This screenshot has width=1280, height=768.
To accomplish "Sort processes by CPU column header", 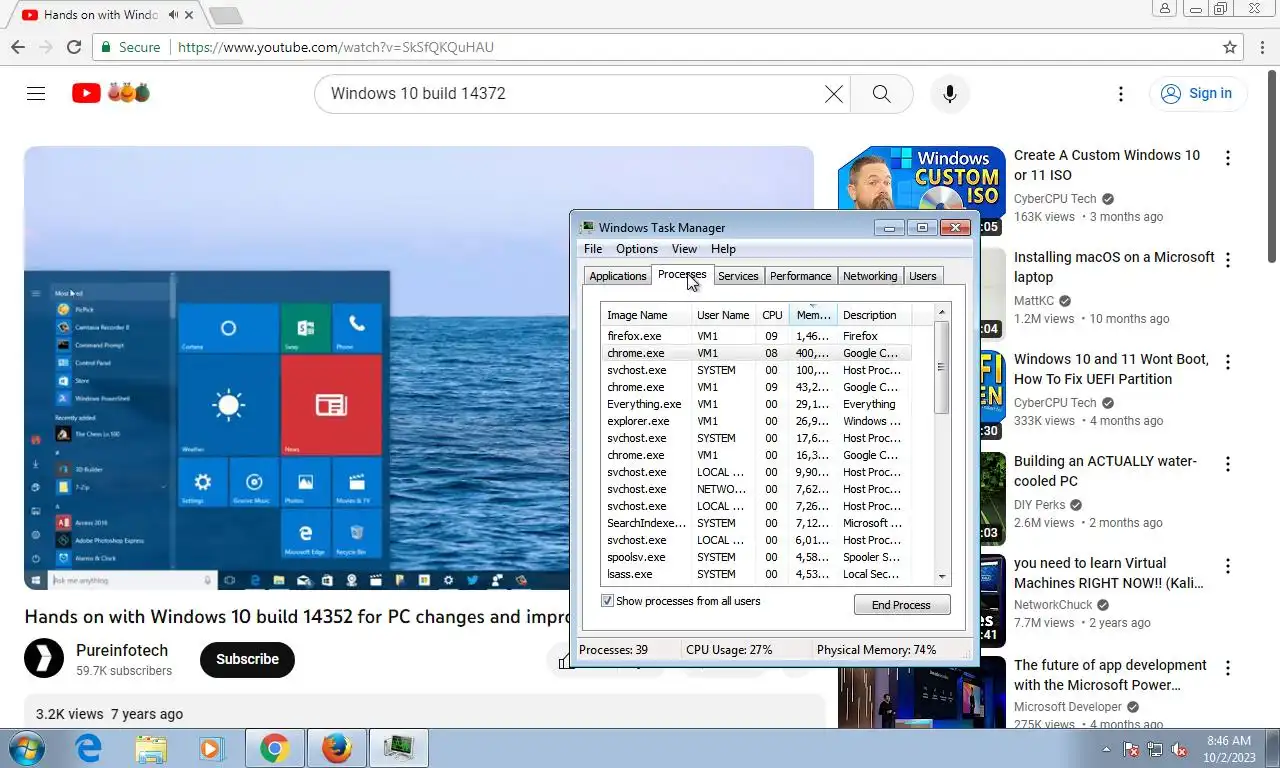I will (x=772, y=315).
